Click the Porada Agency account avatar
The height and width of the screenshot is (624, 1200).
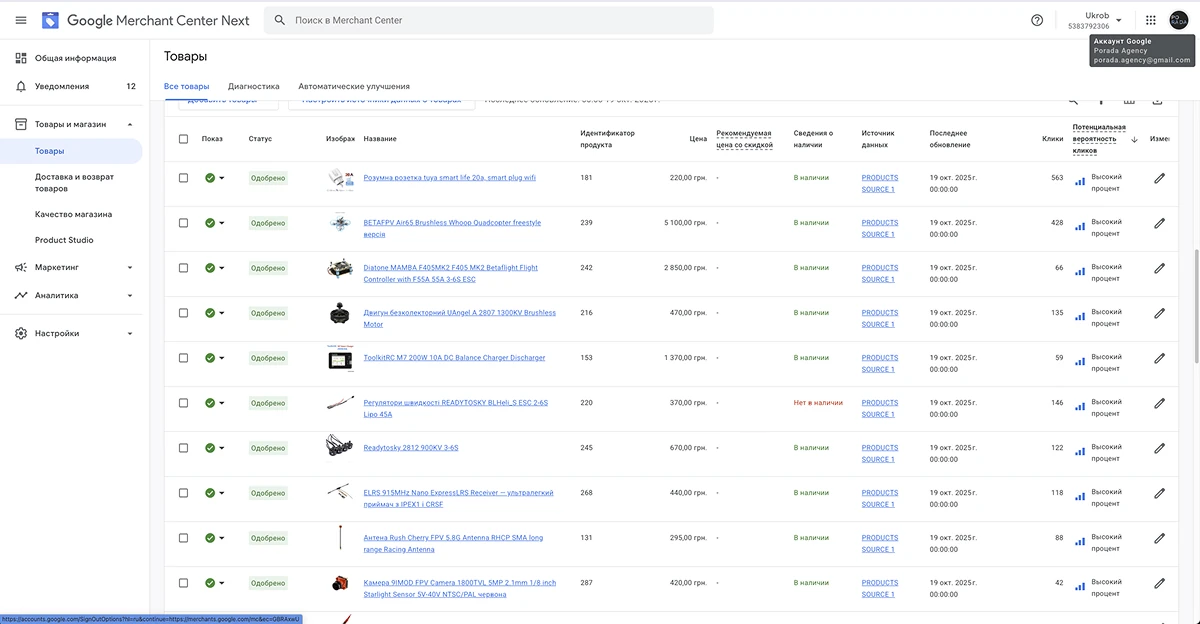[x=1179, y=20]
